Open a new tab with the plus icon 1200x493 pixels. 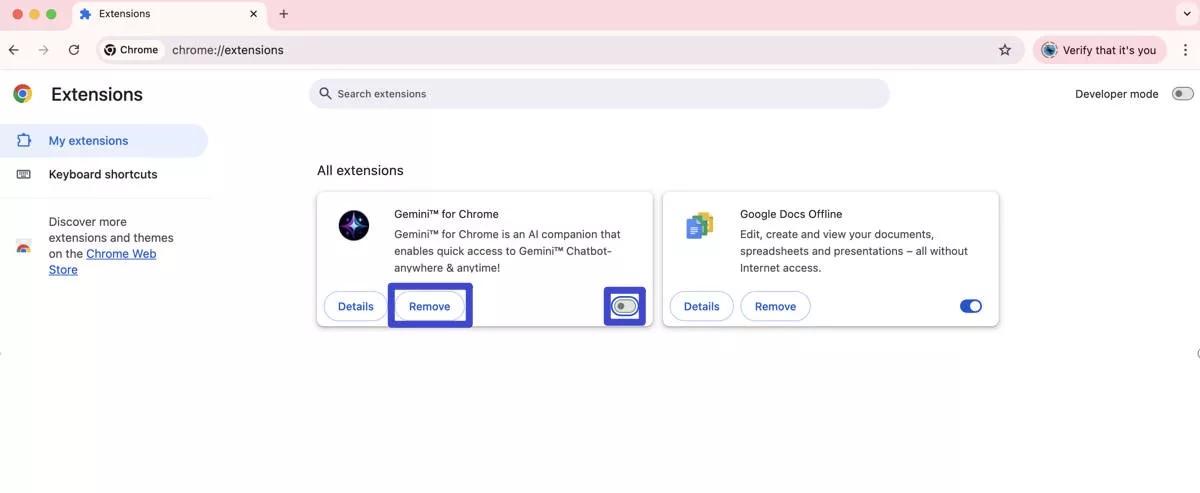pyautogui.click(x=284, y=14)
